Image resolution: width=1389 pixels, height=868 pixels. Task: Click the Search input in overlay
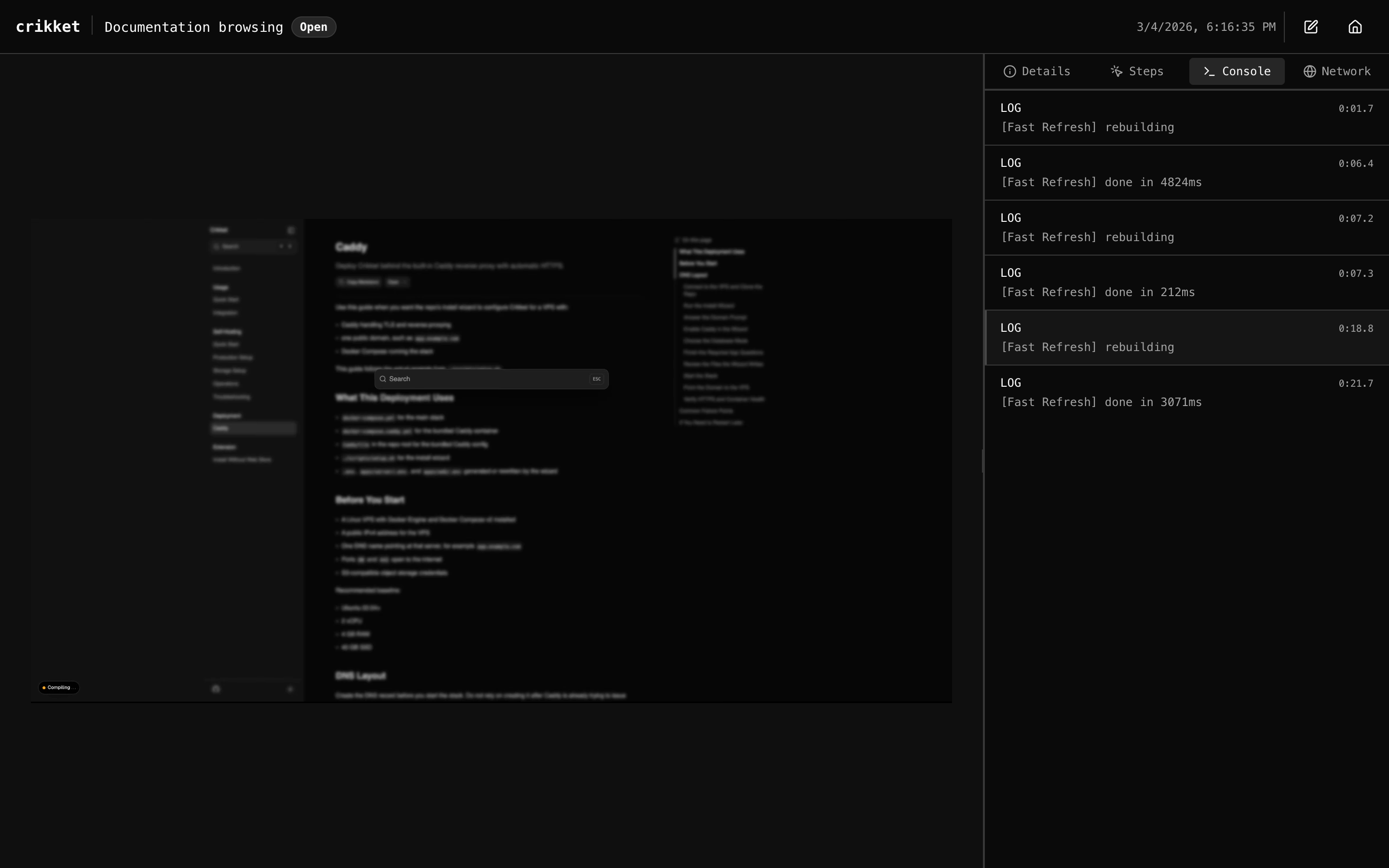[x=488, y=379]
